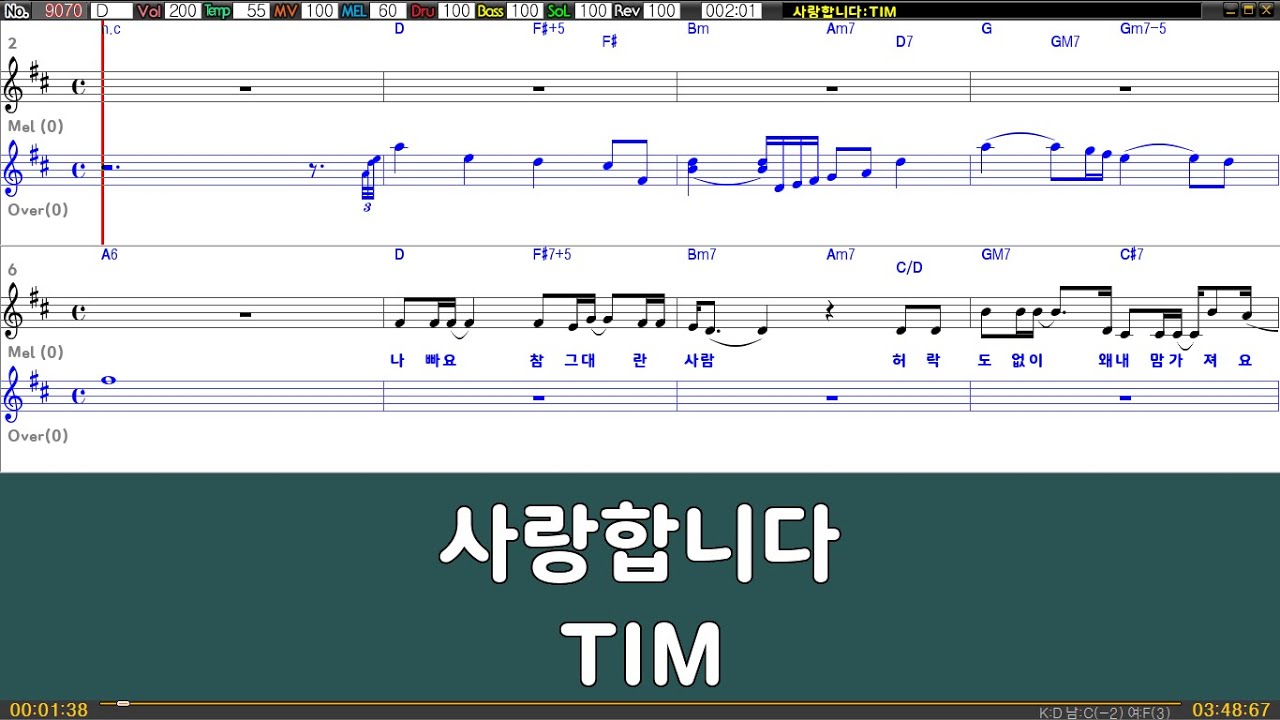Image resolution: width=1280 pixels, height=720 pixels.
Task: Select the Dru value 100
Action: (x=456, y=11)
